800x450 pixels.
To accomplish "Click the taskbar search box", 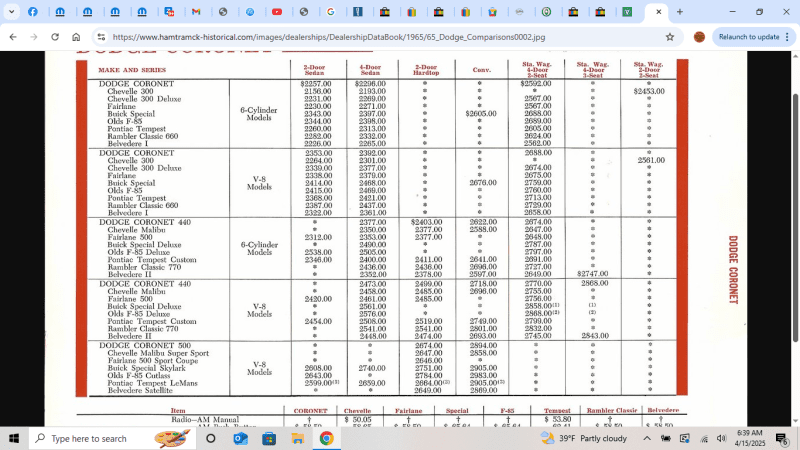I will (x=112, y=438).
